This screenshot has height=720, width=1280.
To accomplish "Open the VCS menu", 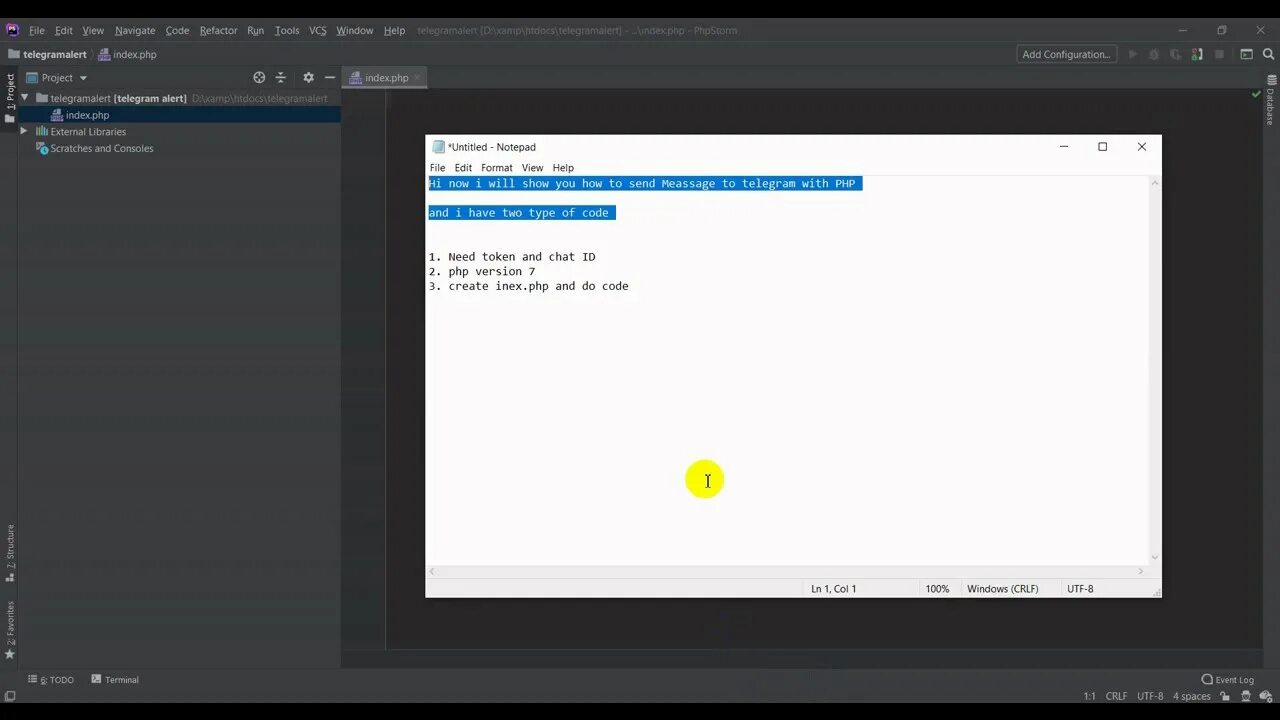I will point(318,30).
